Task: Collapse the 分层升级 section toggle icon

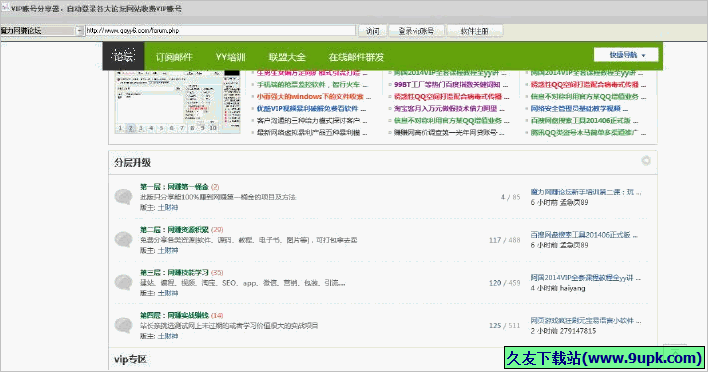Action: point(646,160)
